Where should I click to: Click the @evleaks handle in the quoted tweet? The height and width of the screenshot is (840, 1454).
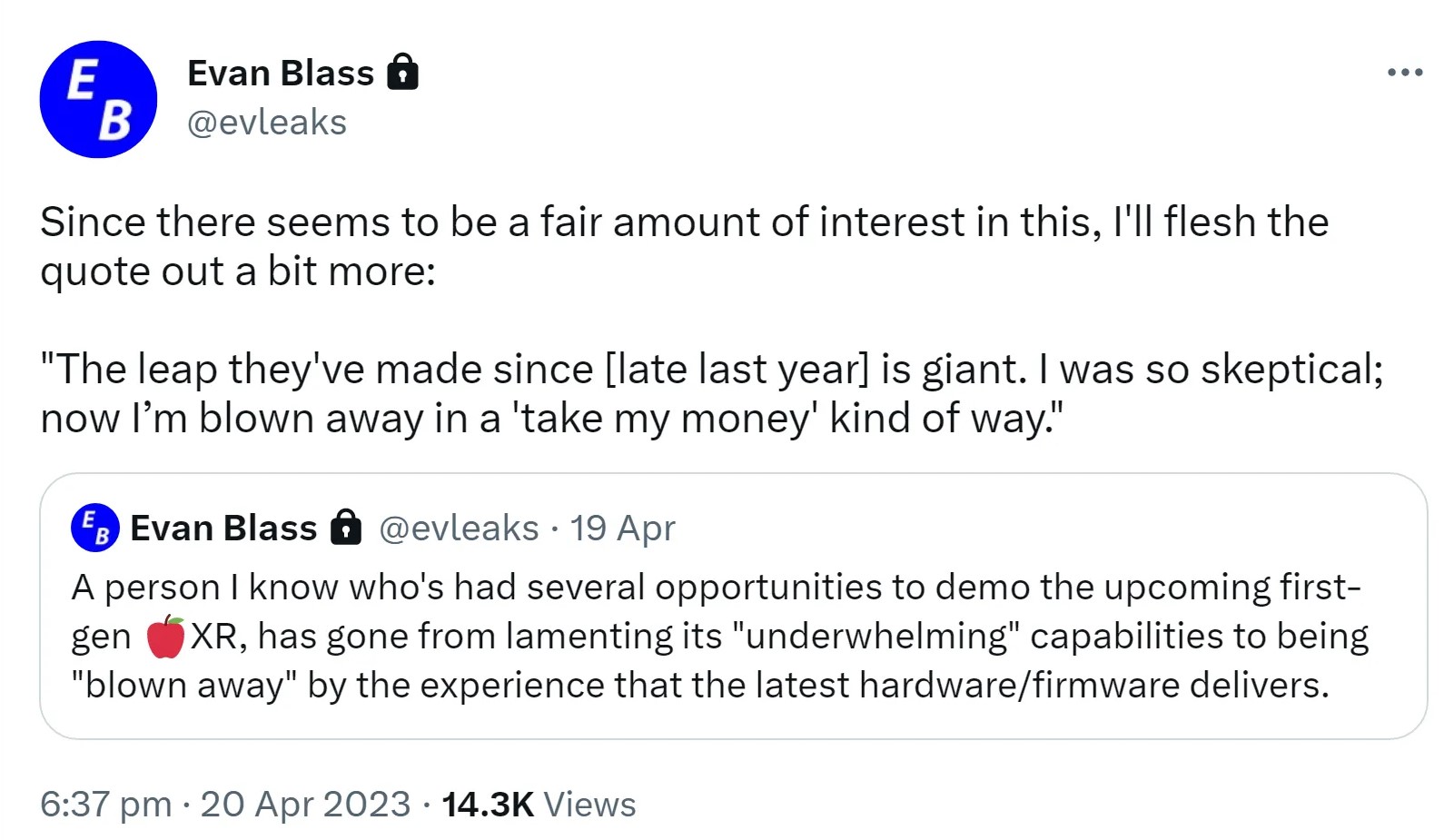[459, 528]
